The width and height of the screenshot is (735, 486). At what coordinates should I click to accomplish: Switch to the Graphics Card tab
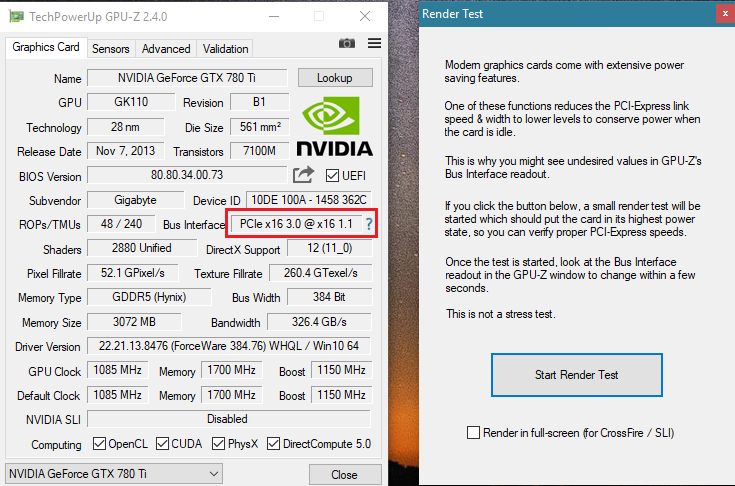[46, 47]
